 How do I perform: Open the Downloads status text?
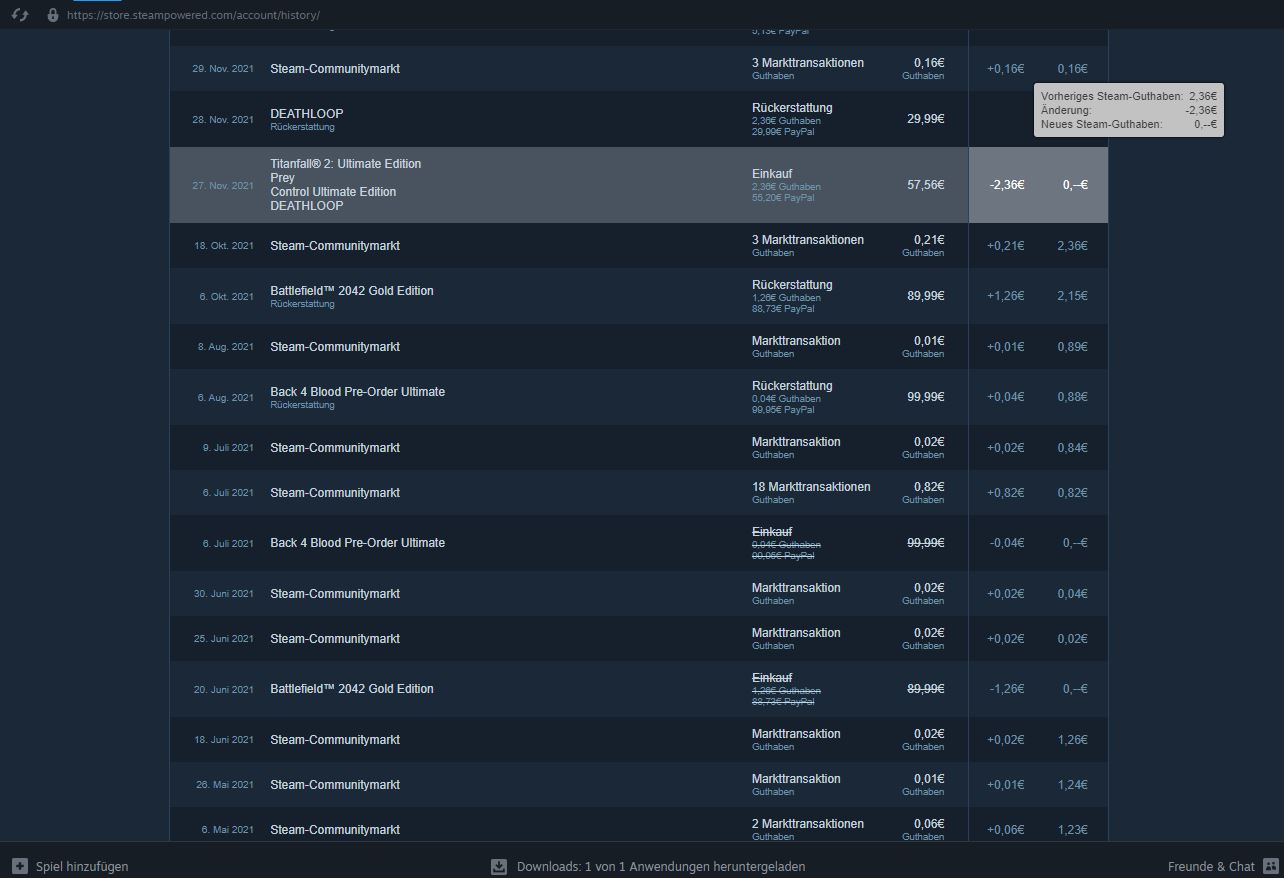coord(661,867)
